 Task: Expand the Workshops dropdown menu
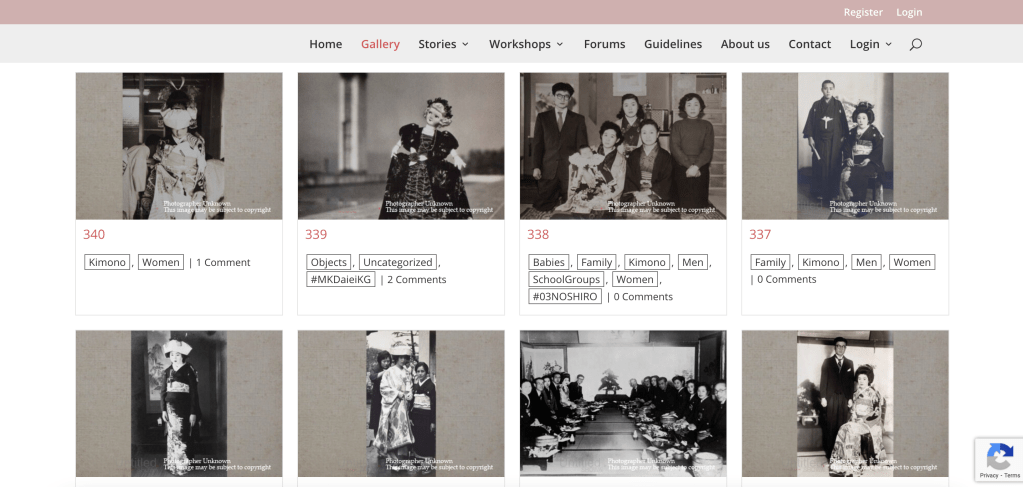pos(526,44)
